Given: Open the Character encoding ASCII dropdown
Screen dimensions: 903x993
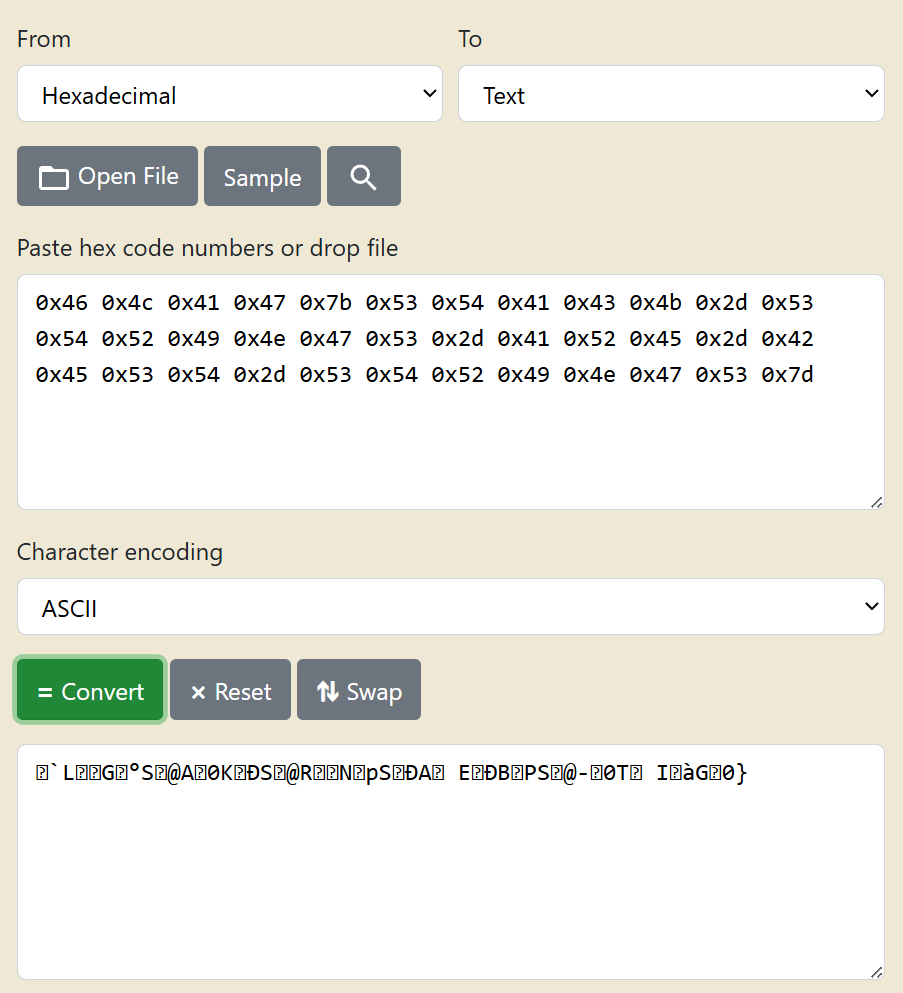Looking at the screenshot, I should 450,607.
